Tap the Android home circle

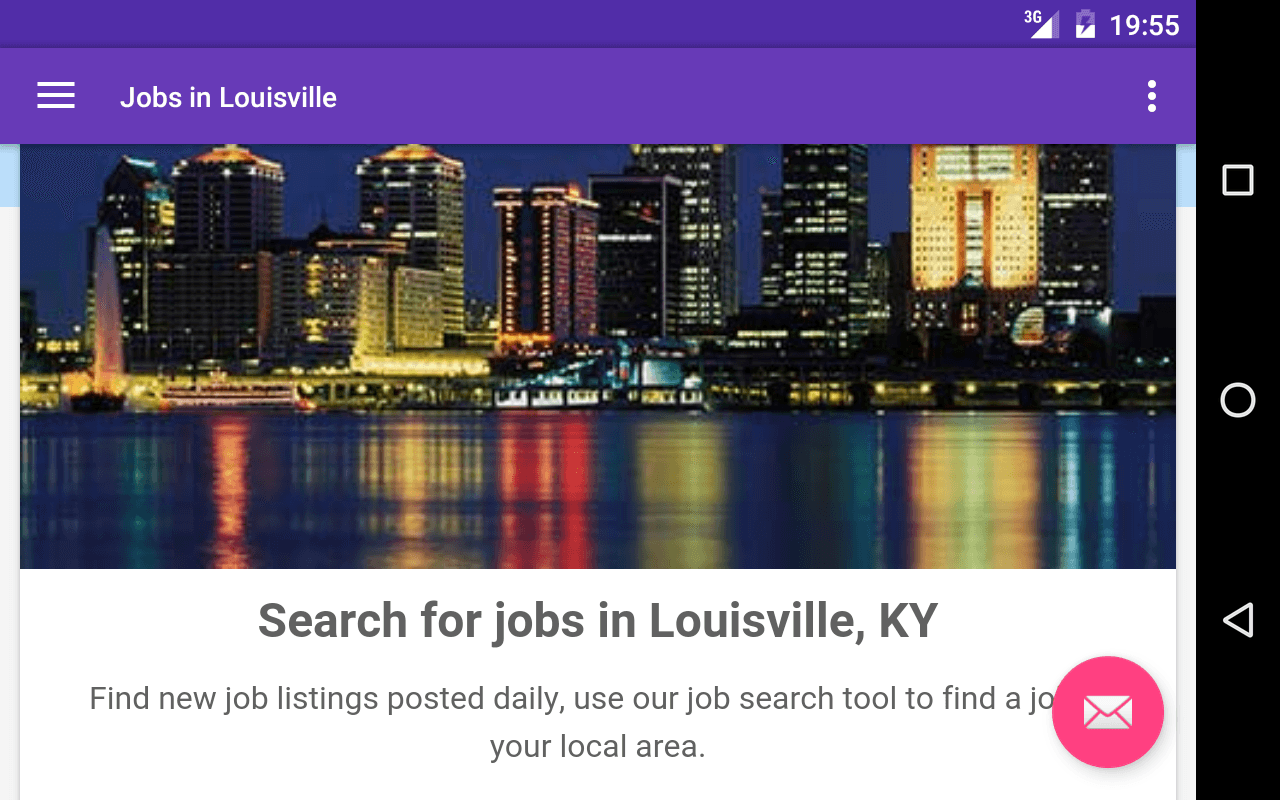click(1238, 400)
